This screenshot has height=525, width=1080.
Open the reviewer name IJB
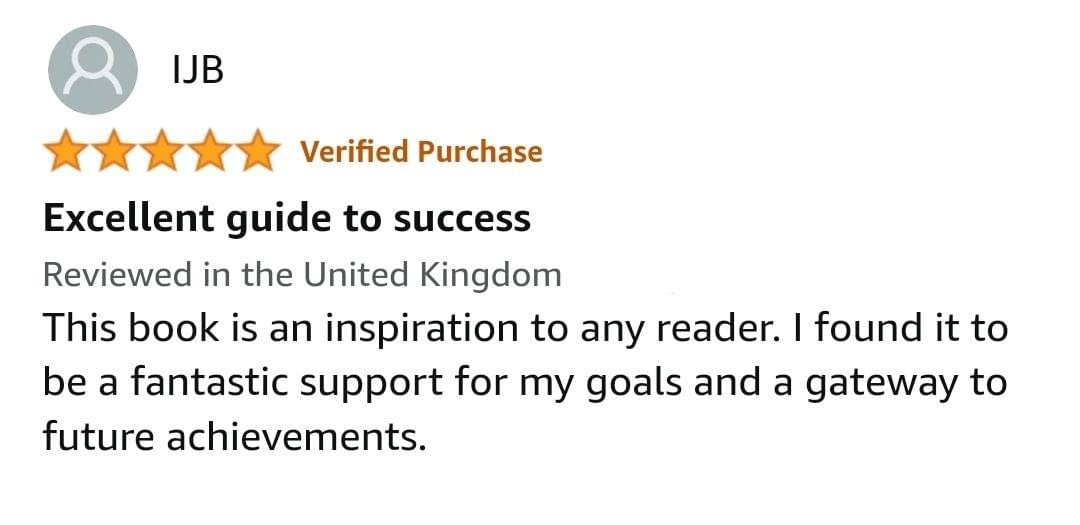coord(198,70)
